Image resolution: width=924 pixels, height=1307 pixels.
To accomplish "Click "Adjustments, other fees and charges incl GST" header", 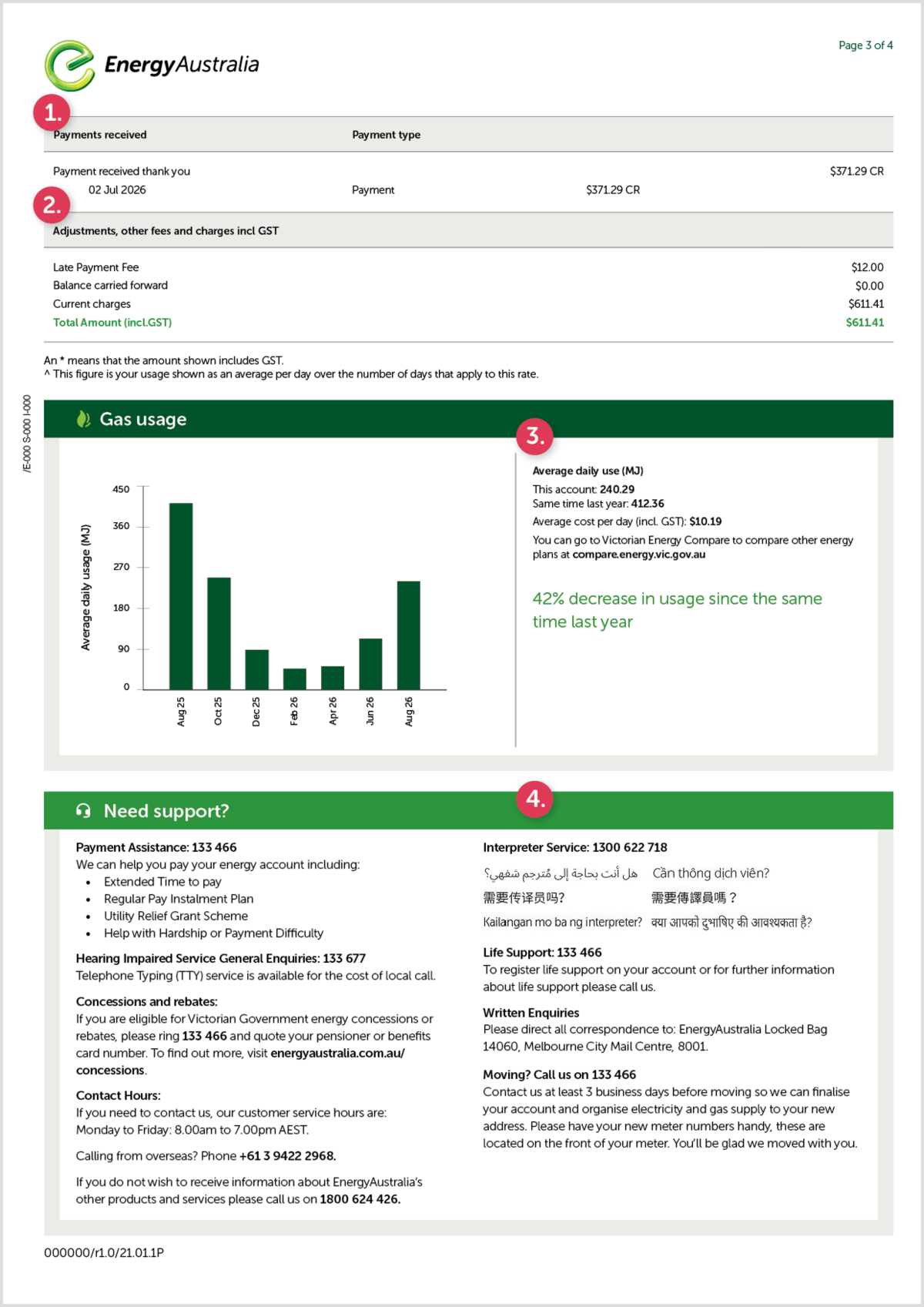I will [166, 231].
